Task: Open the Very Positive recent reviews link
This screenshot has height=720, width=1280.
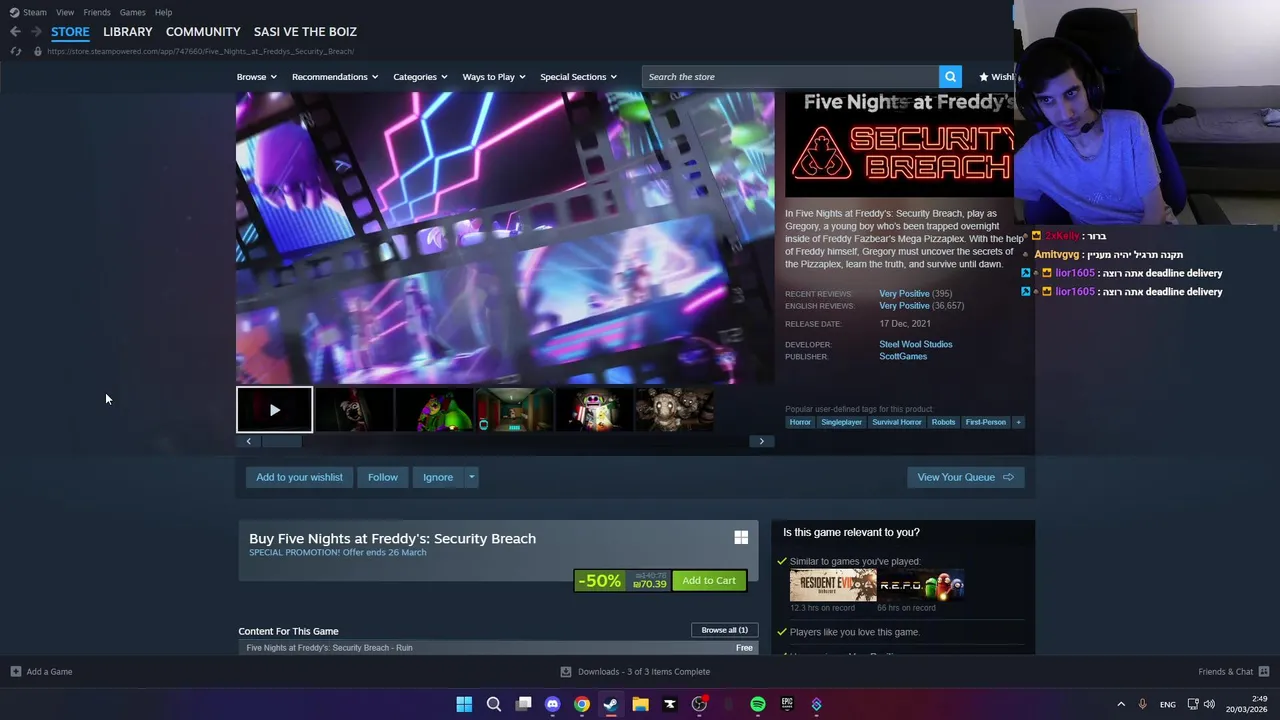Action: 904,294
